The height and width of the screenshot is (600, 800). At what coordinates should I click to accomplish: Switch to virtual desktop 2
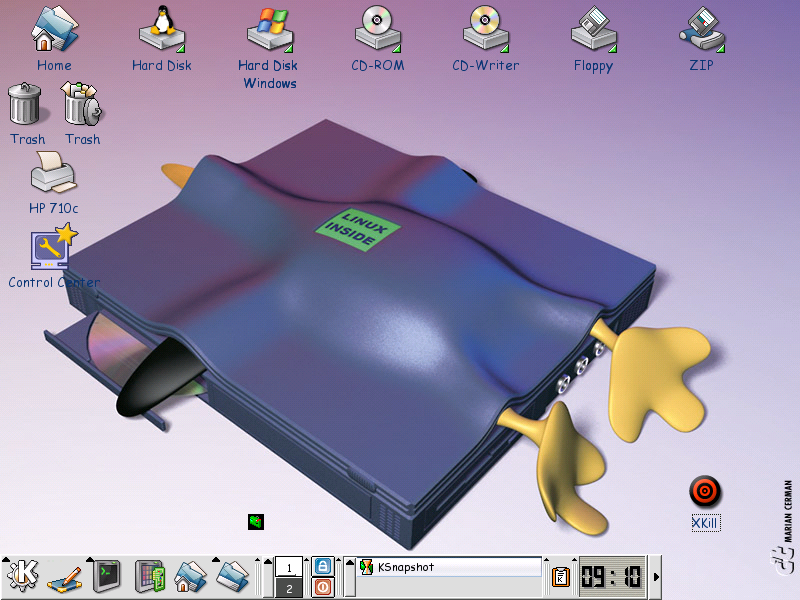[x=289, y=588]
